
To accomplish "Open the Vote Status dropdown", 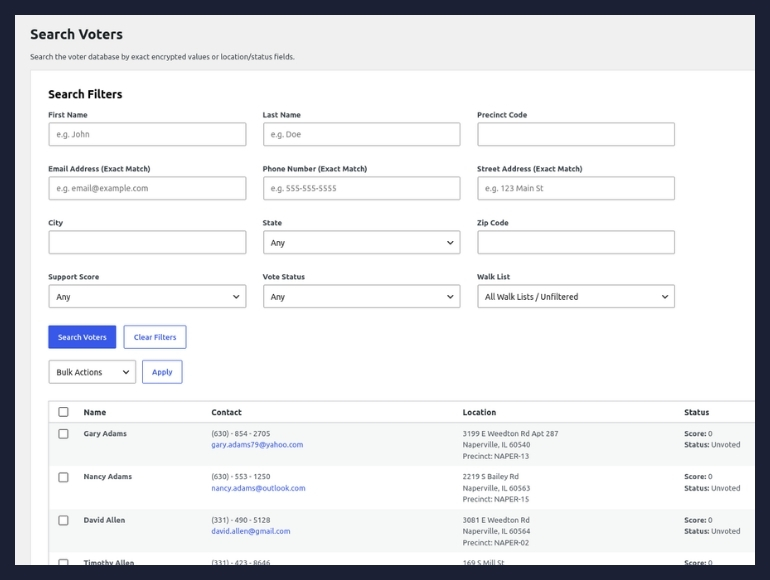I will [361, 297].
